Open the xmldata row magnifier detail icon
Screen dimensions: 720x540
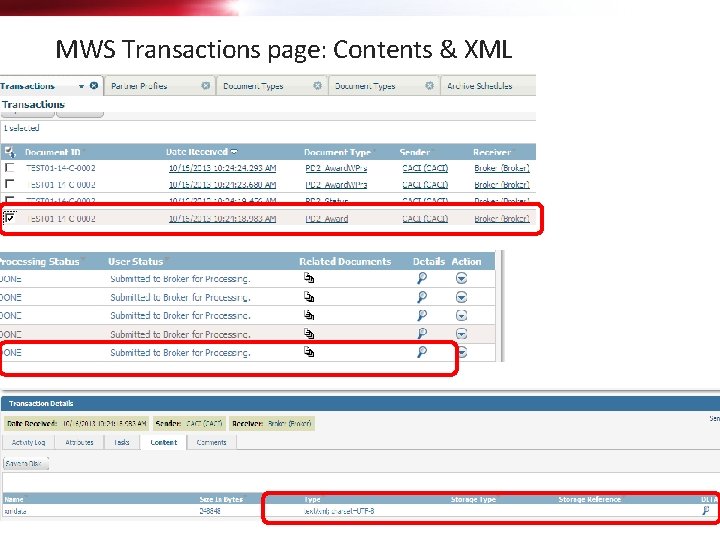click(x=706, y=511)
